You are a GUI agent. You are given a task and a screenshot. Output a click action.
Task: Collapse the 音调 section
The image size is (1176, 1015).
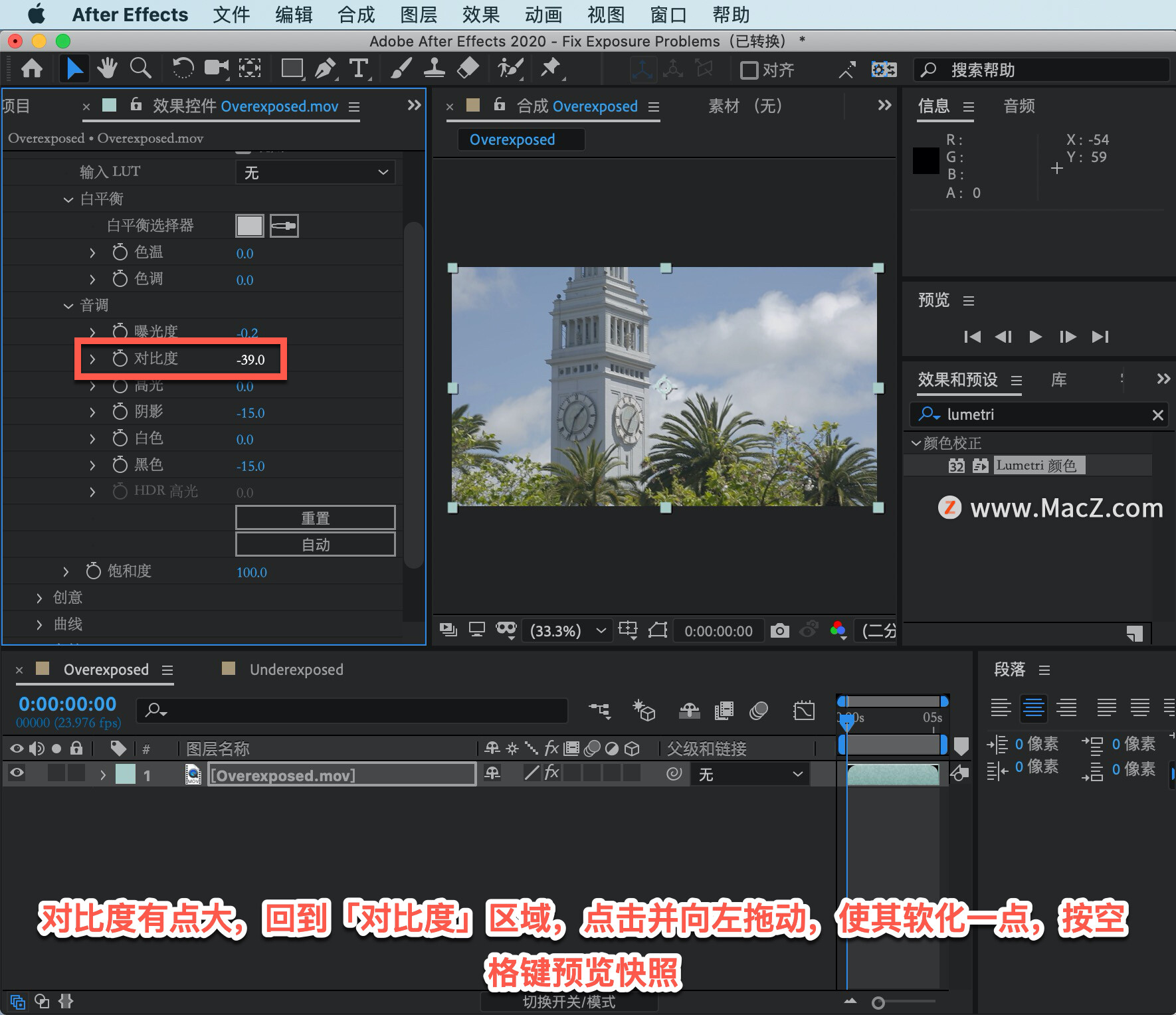[68, 306]
